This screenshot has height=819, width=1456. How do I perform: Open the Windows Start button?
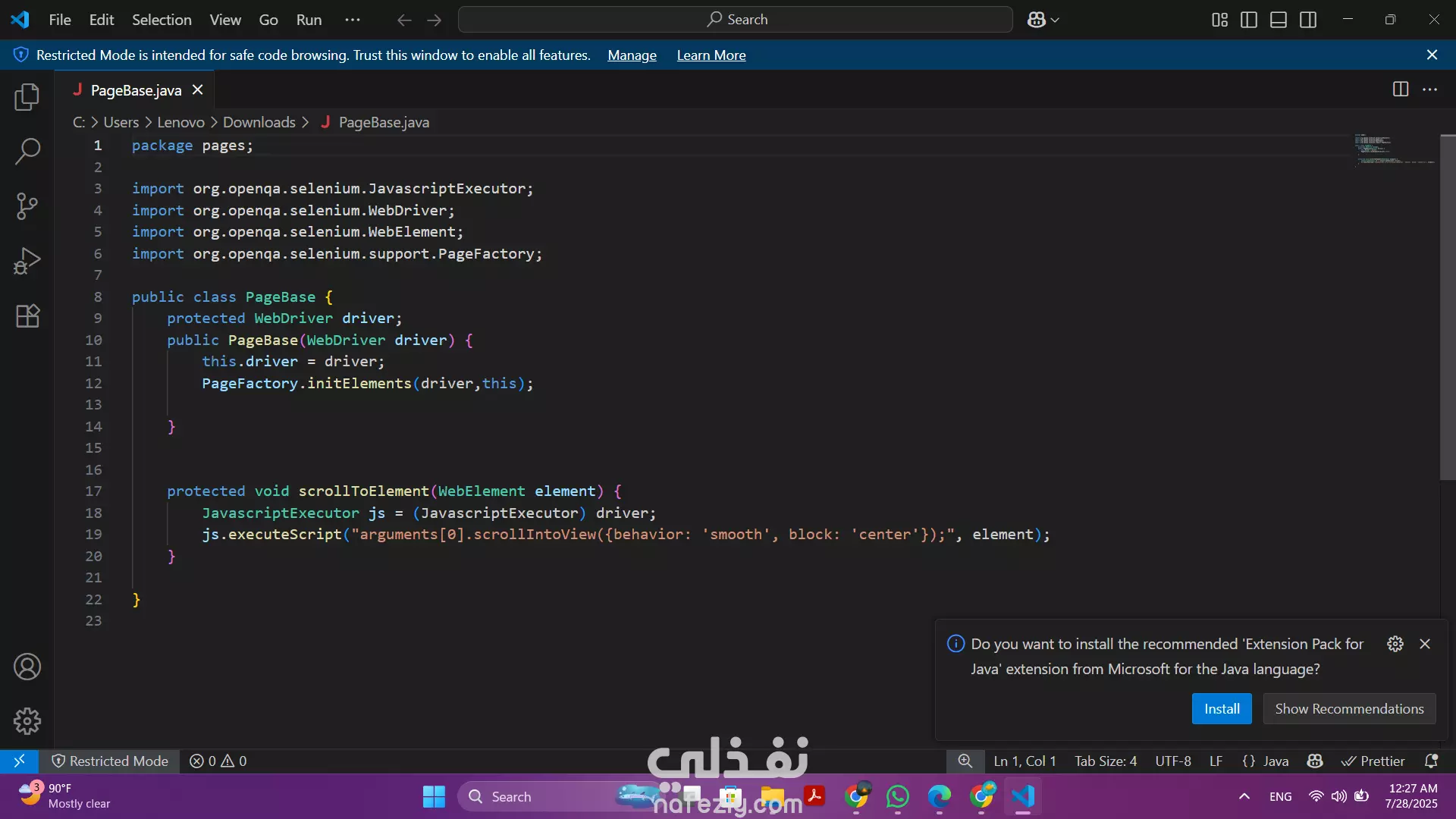[x=434, y=796]
